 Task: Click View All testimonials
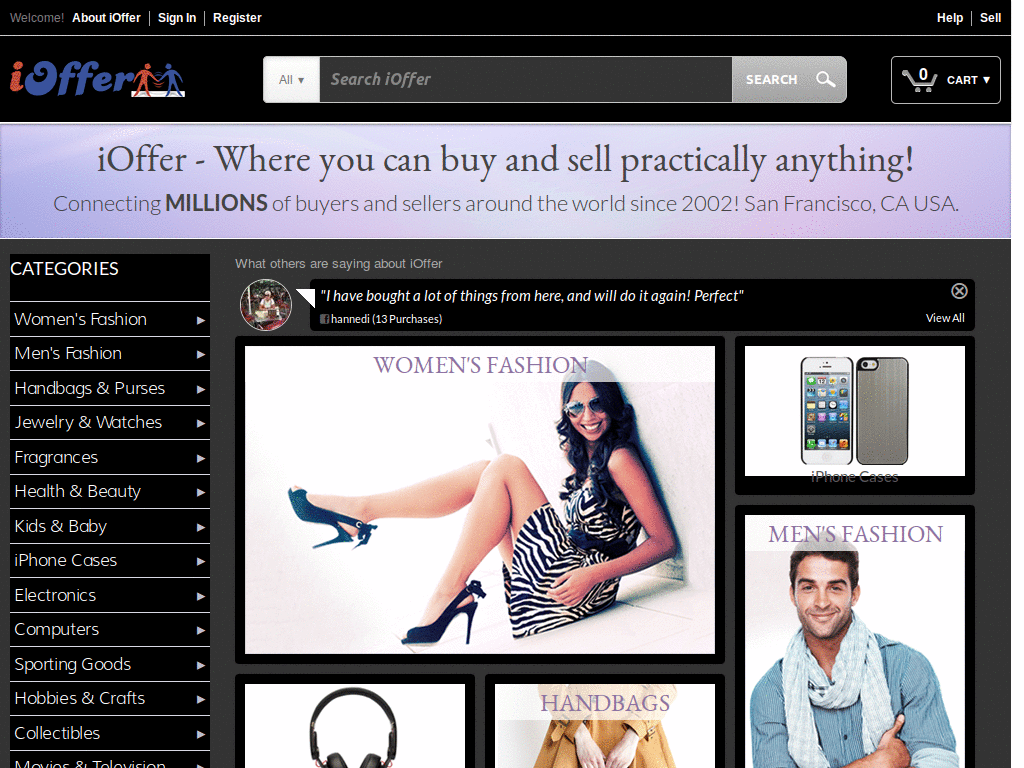[945, 318]
